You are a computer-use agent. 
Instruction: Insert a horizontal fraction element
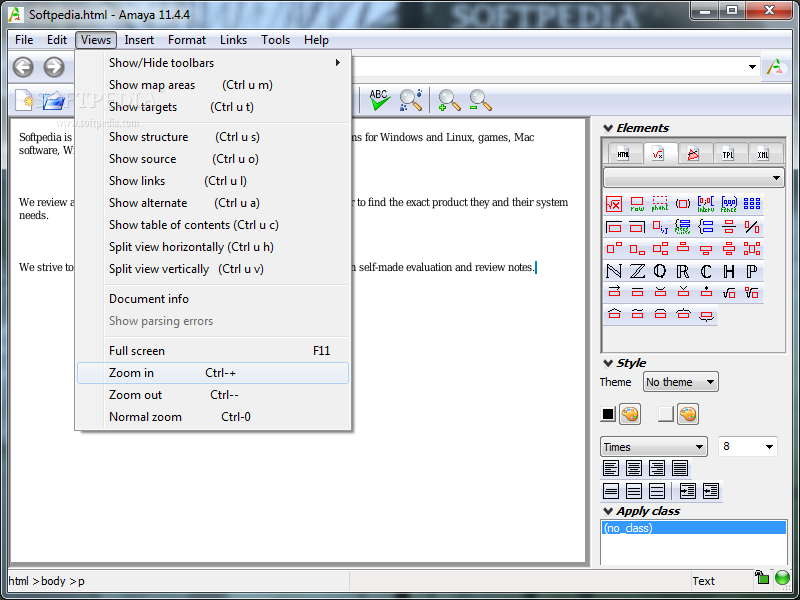(x=729, y=227)
